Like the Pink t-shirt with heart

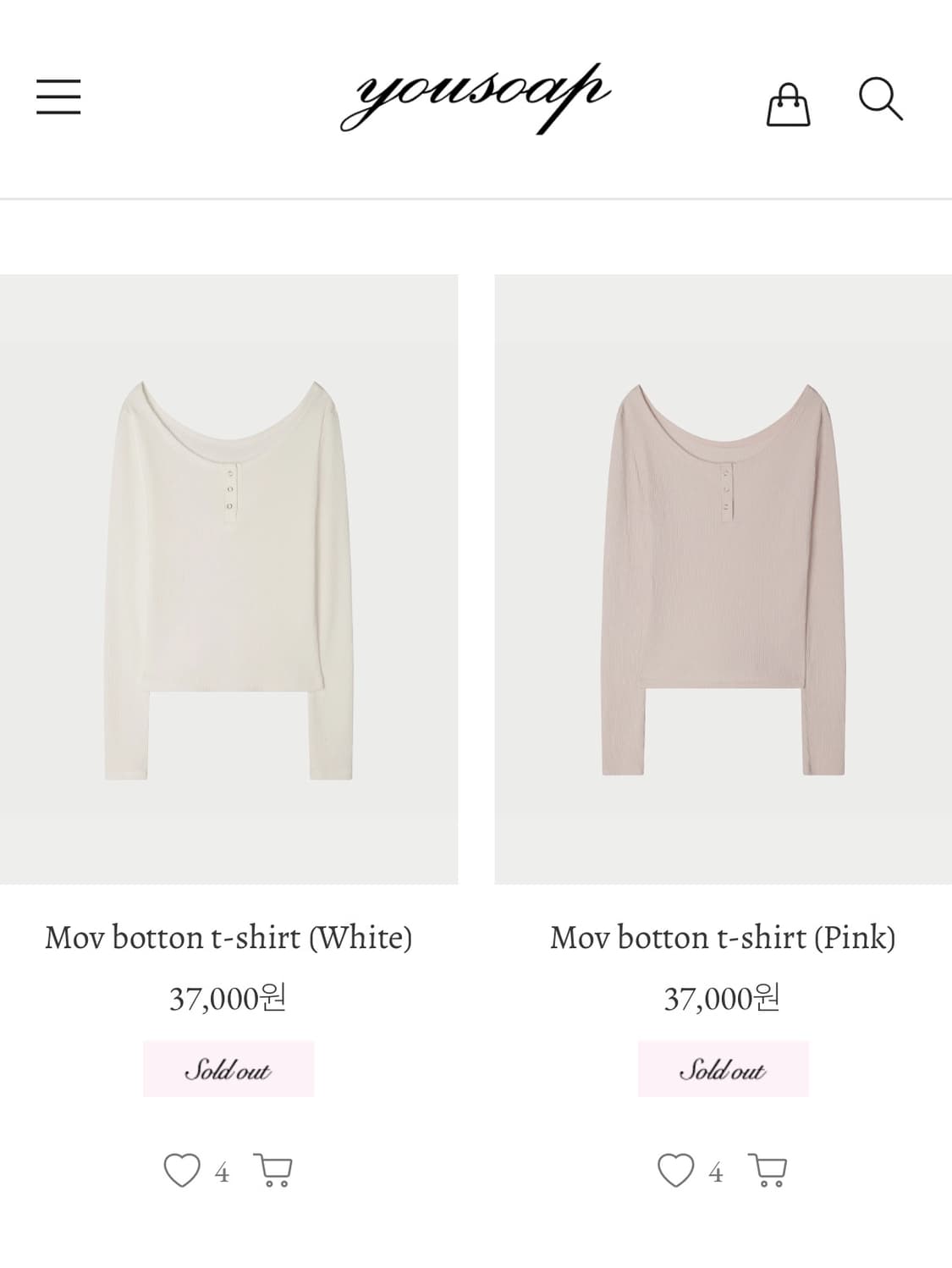pyautogui.click(x=675, y=1171)
